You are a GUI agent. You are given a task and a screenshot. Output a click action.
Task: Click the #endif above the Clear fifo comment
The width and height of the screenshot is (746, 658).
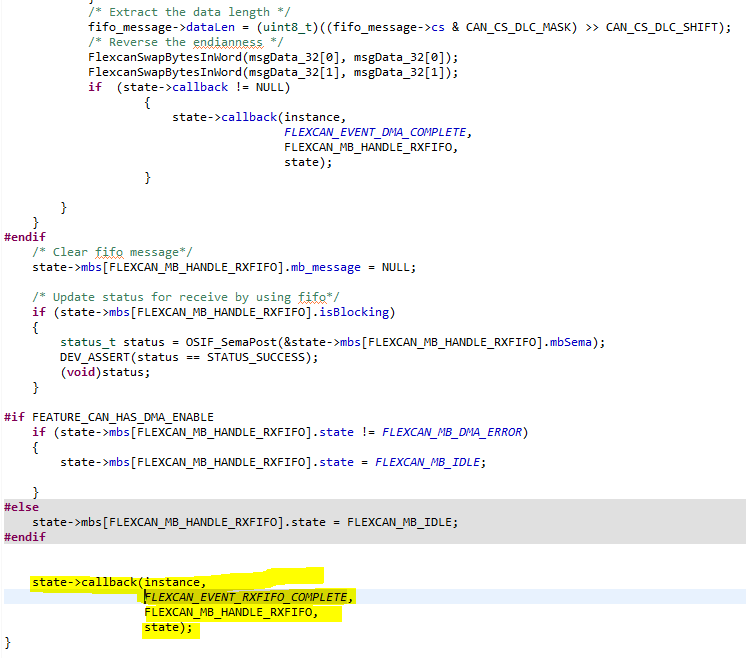25,237
